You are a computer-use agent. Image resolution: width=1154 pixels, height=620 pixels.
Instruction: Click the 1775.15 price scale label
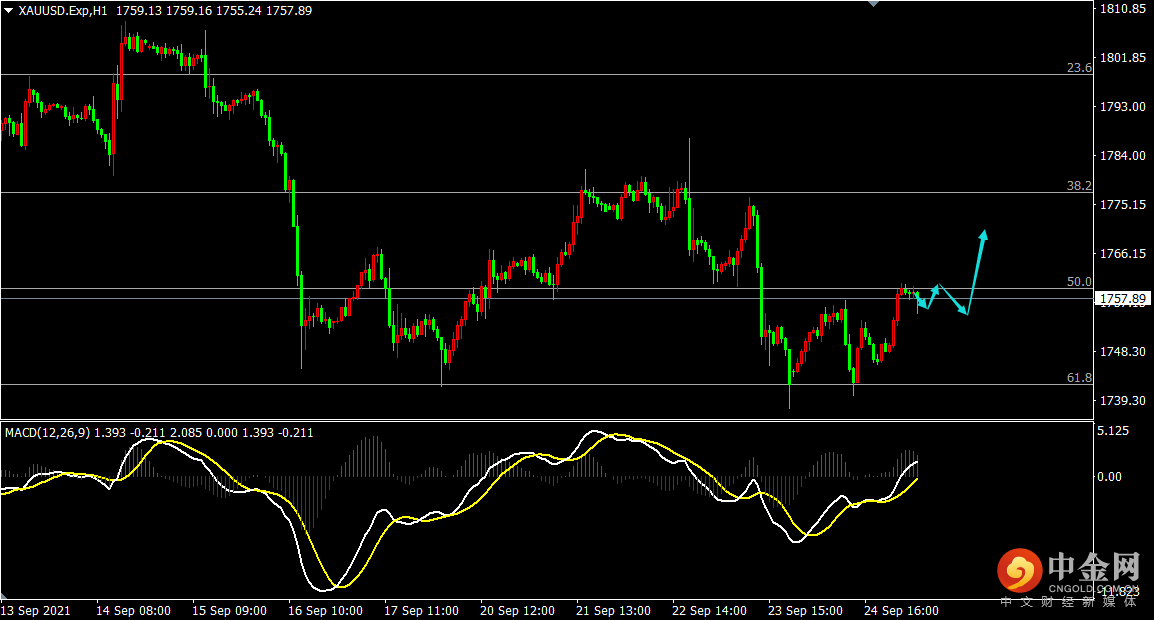(x=1122, y=205)
